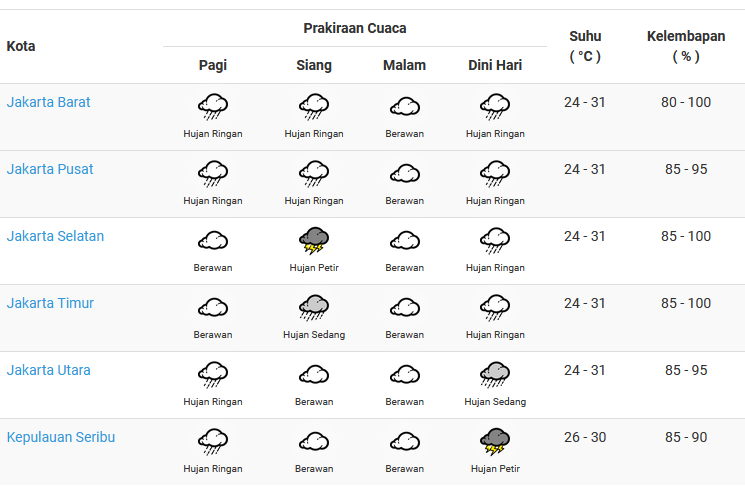This screenshot has height=500, width=745.
Task: Click Jakarta Barat morning light rain icon
Action: [213, 106]
